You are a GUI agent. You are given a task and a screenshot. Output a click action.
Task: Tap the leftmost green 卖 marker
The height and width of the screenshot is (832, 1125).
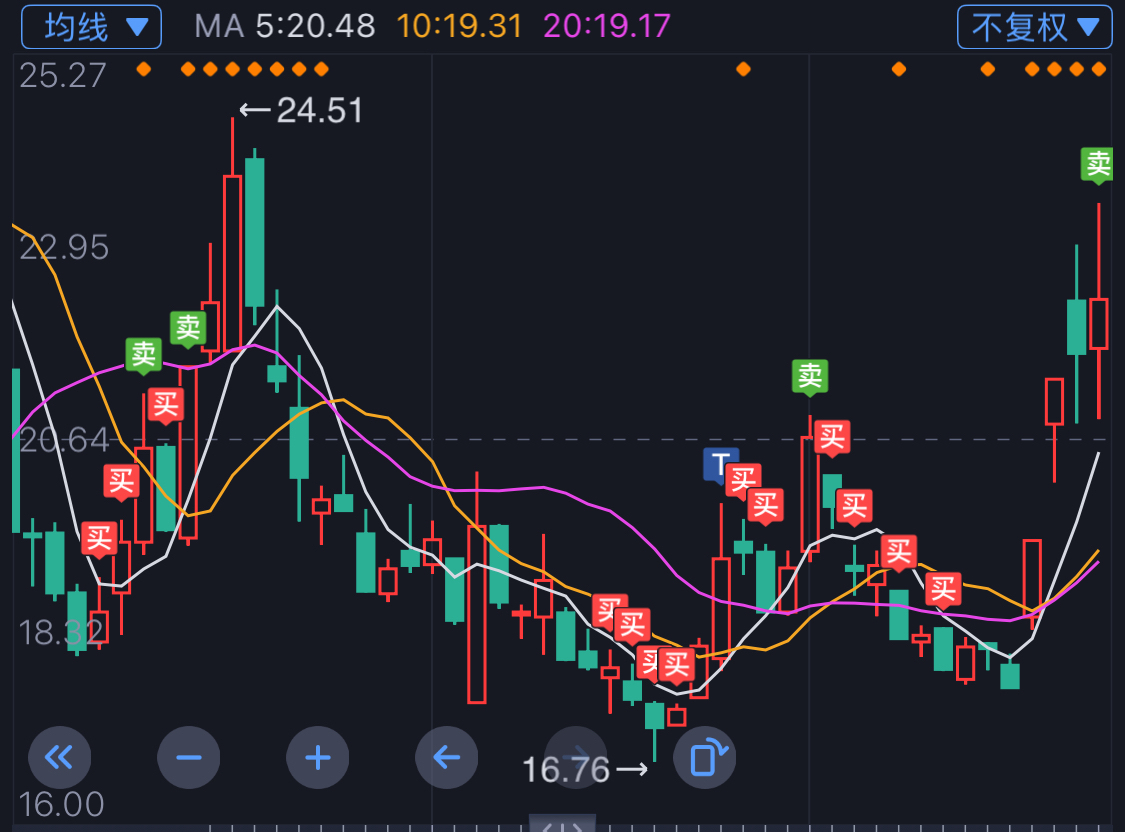[x=143, y=355]
